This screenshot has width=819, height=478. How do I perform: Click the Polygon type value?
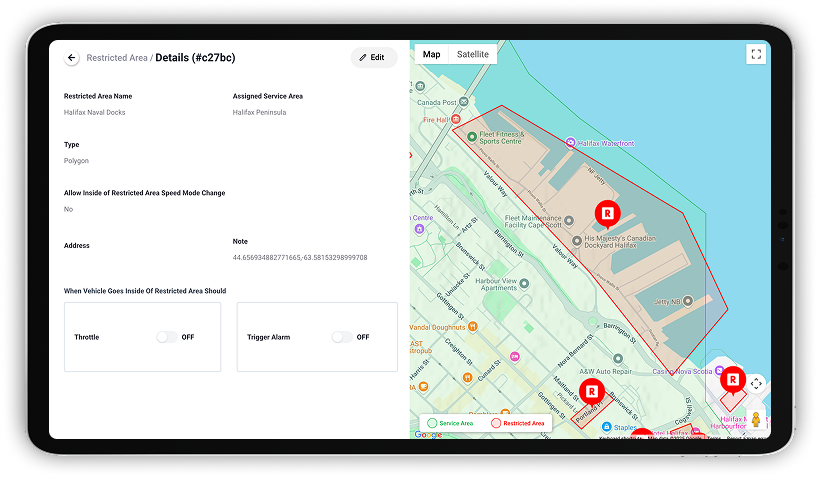[x=76, y=161]
